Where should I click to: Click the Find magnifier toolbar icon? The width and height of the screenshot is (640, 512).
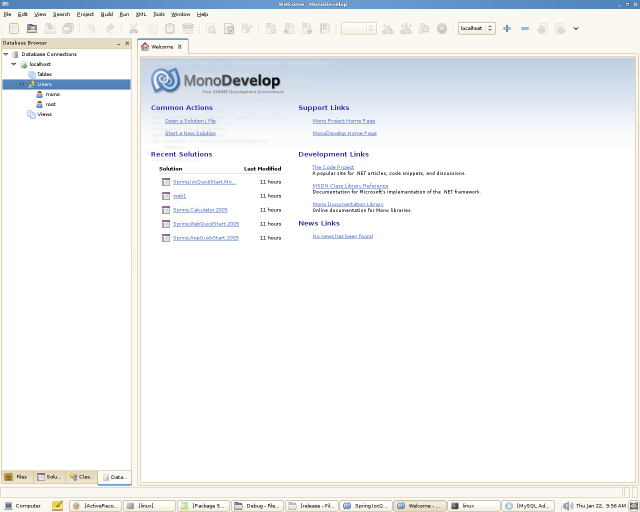point(211,28)
